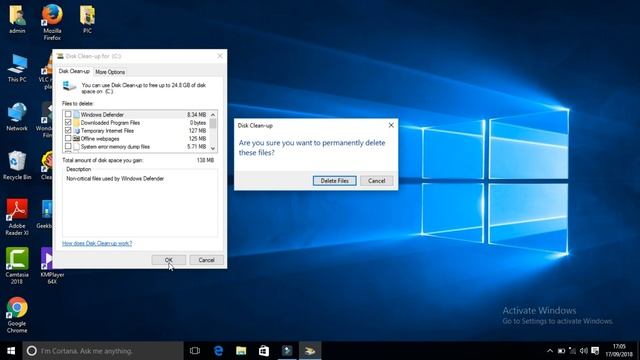This screenshot has height=360, width=640.
Task: Confirm with the Delete Files button
Action: (335, 181)
